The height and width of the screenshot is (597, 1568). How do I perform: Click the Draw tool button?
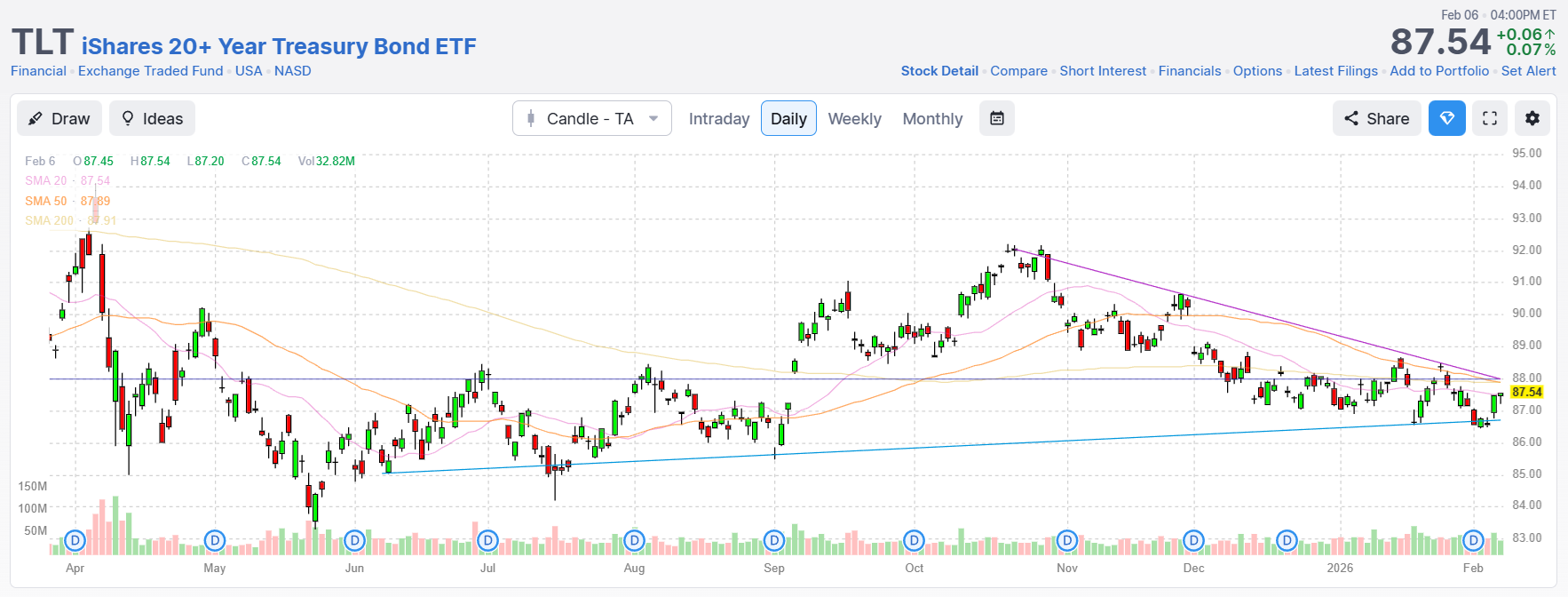(x=59, y=118)
